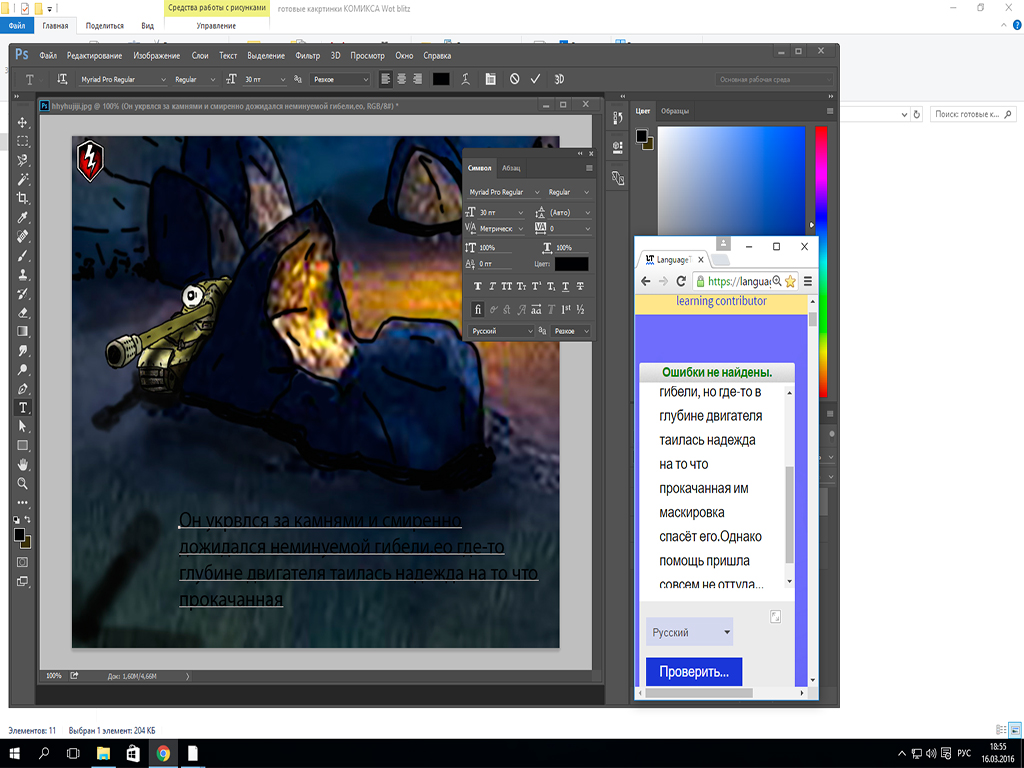Open warped text options
This screenshot has width=1024, height=768.
coord(466,79)
